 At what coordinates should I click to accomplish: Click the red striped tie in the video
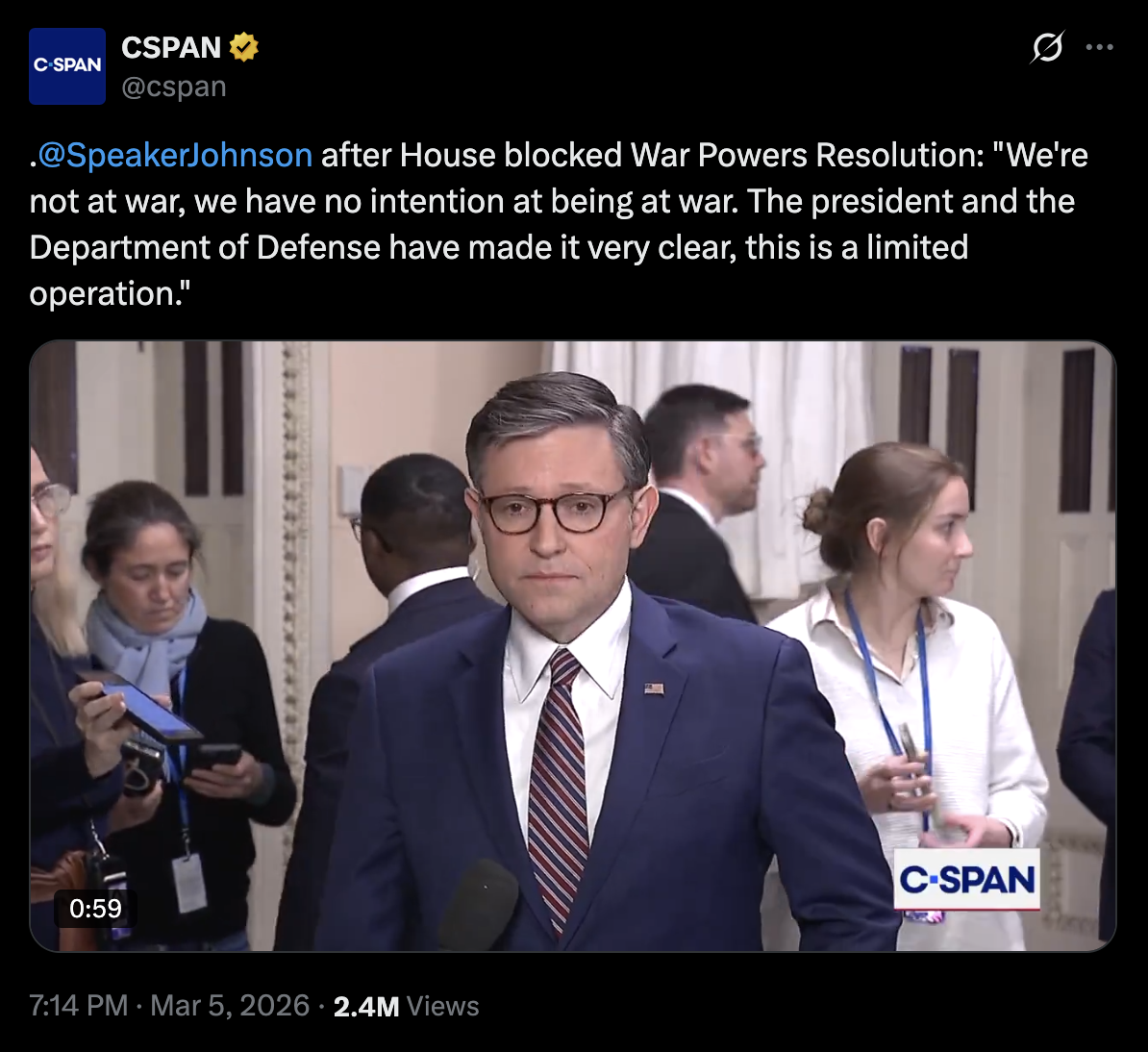point(559,779)
